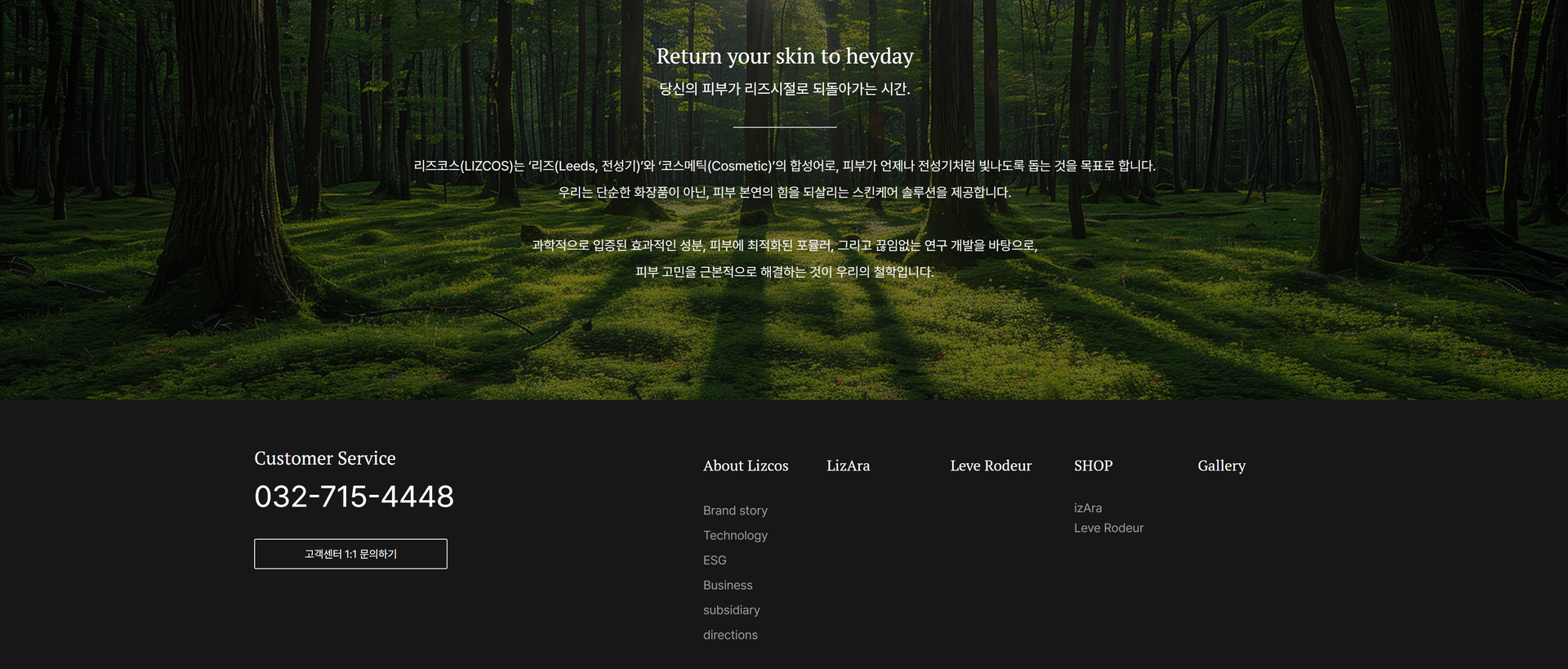Click line '피부 고민을 근본적으로 해결하는 것이'
This screenshot has height=669, width=1568.
(785, 272)
